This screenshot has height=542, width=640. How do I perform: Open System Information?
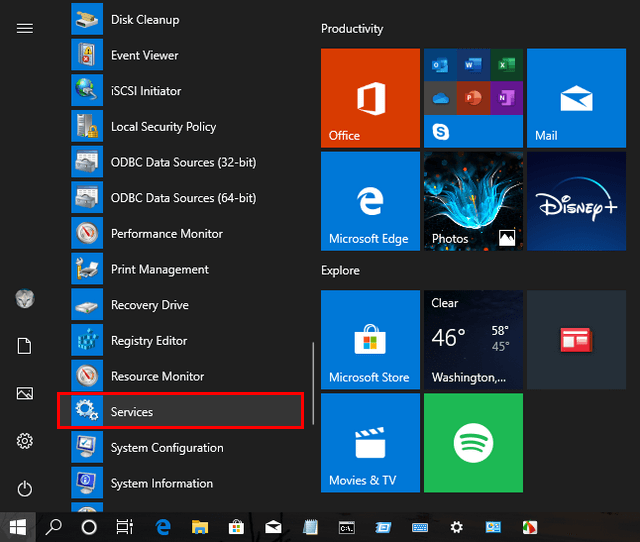coord(186,483)
